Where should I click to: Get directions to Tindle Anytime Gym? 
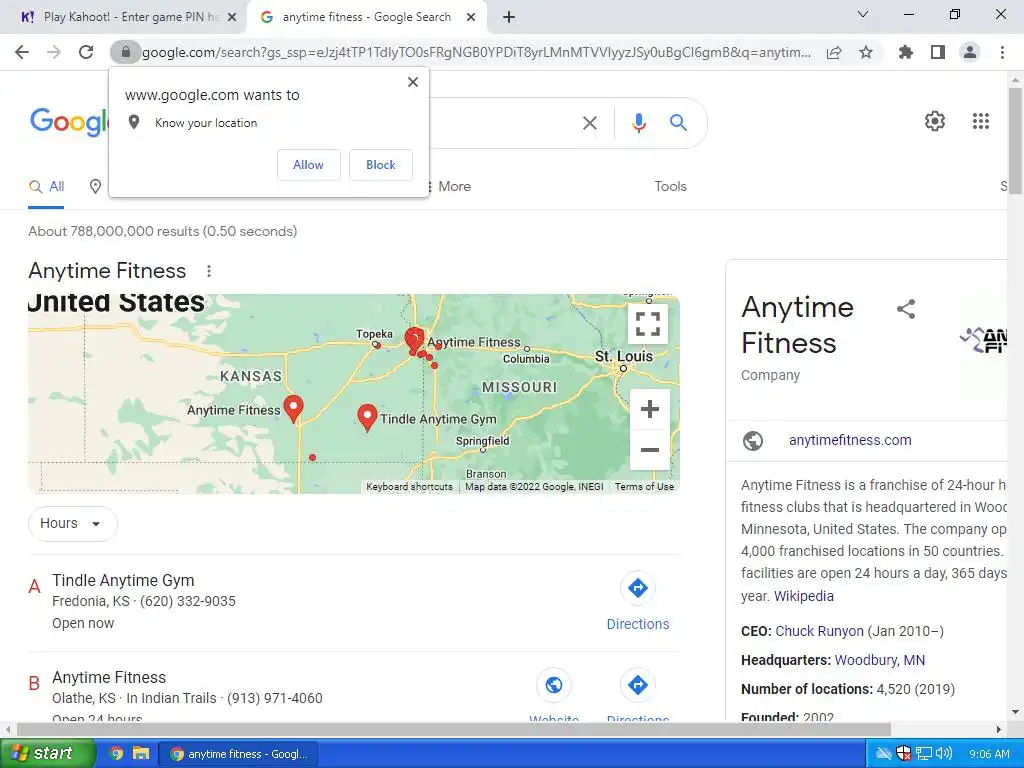[x=638, y=601]
